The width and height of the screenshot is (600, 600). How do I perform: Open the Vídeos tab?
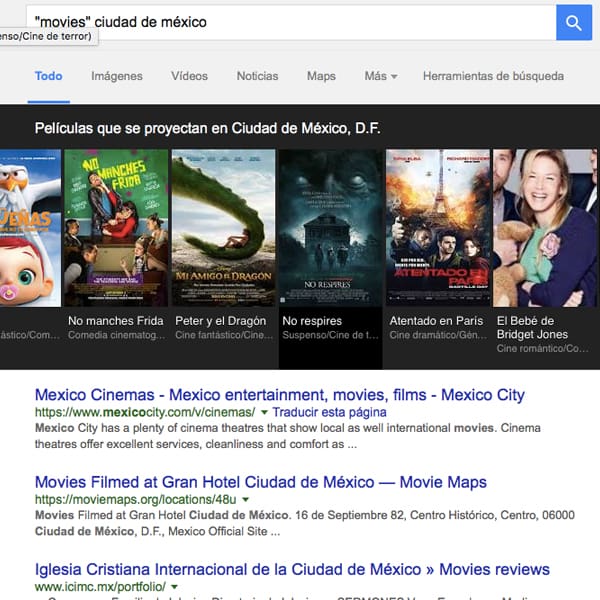[189, 76]
